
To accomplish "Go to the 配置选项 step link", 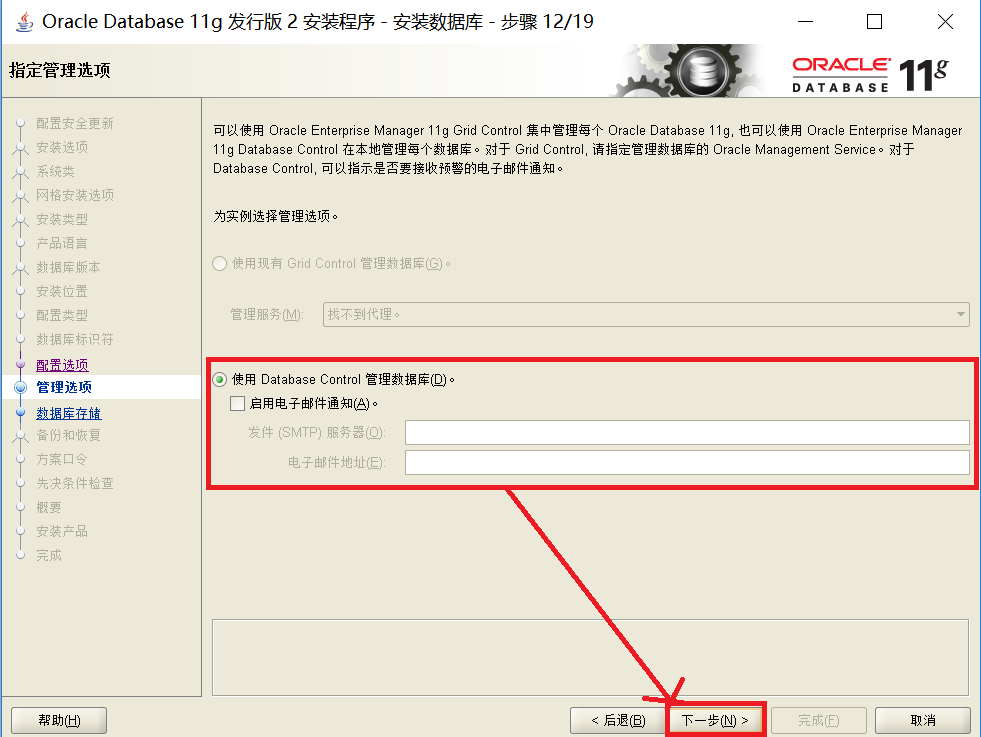I will click(x=62, y=365).
